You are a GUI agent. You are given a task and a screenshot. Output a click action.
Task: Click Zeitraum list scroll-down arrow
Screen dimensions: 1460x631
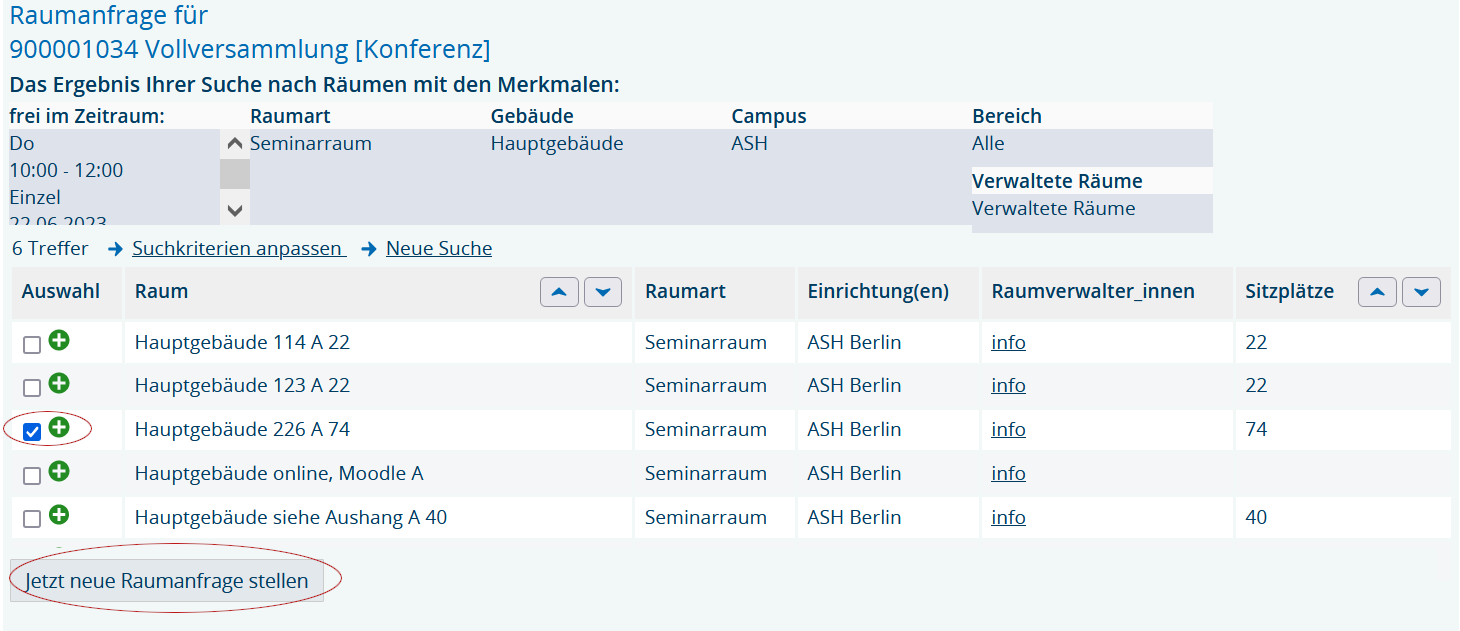tap(235, 210)
